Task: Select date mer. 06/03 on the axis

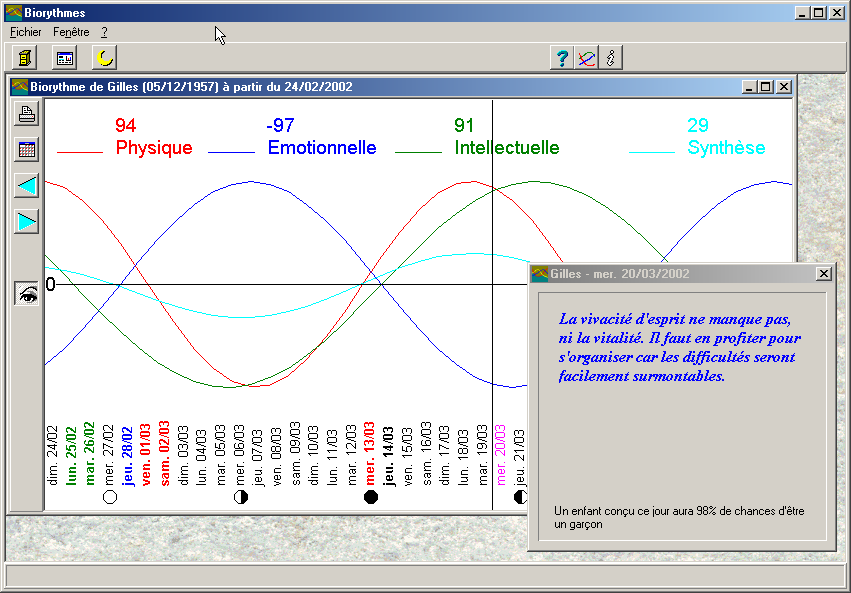Action: (240, 455)
